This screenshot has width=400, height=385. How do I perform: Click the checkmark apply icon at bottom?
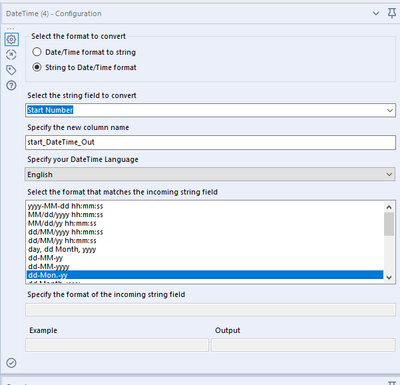11,363
